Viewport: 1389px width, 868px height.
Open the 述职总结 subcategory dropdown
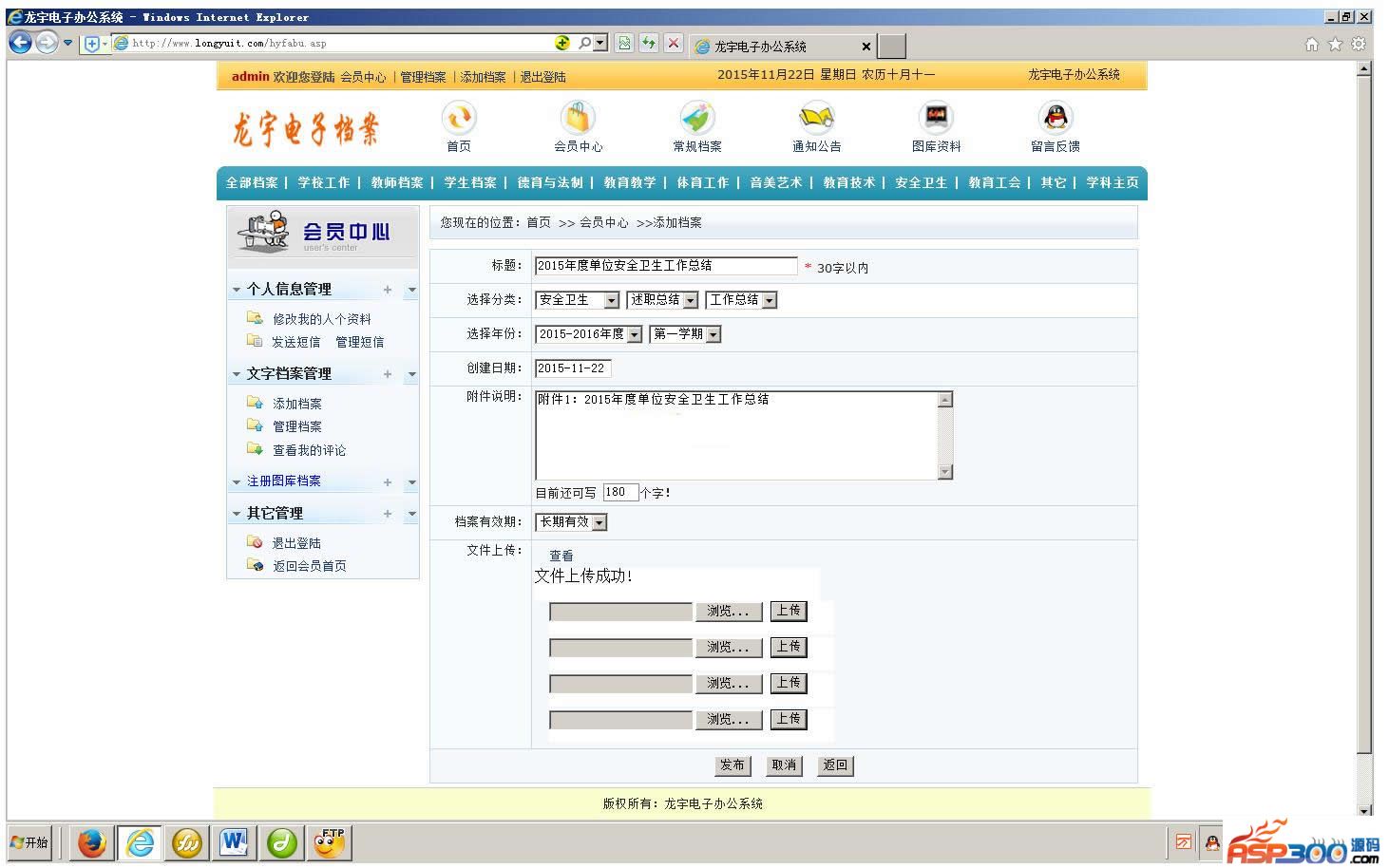(x=663, y=300)
